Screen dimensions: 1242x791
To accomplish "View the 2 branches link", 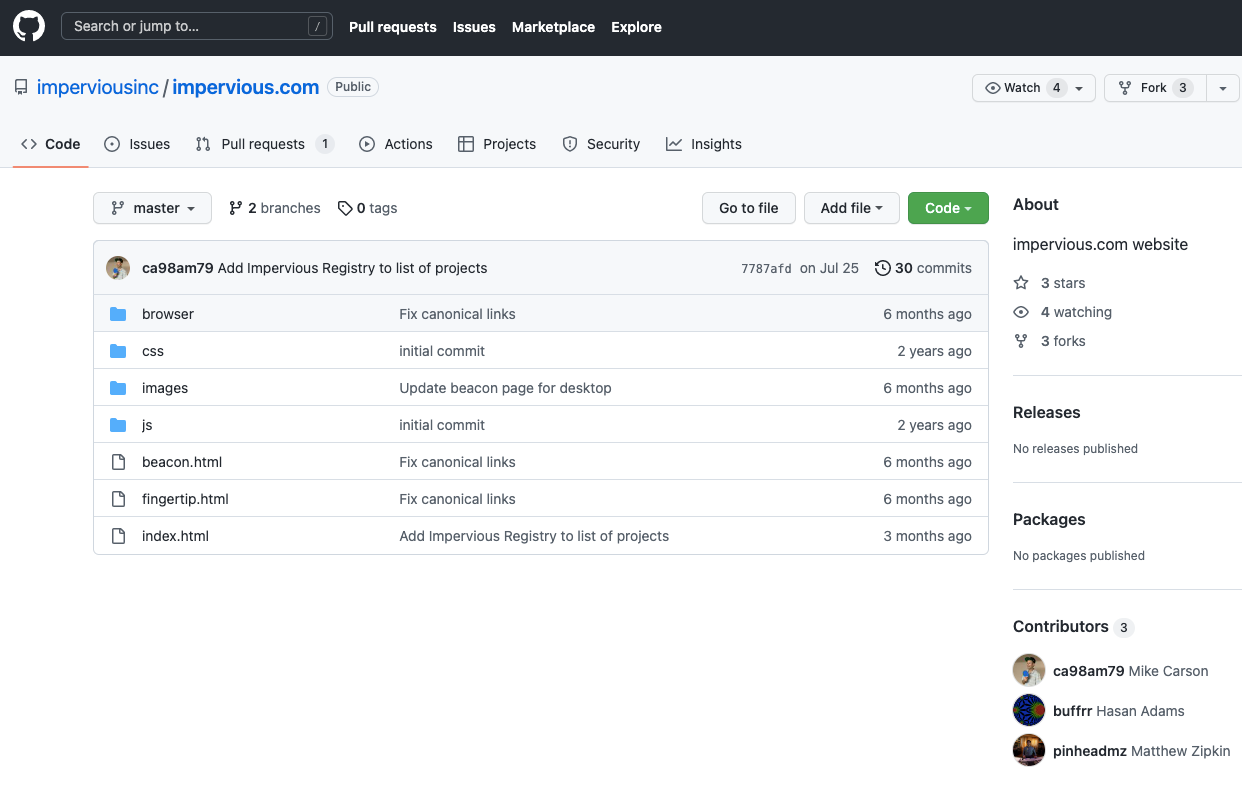I will click(274, 208).
